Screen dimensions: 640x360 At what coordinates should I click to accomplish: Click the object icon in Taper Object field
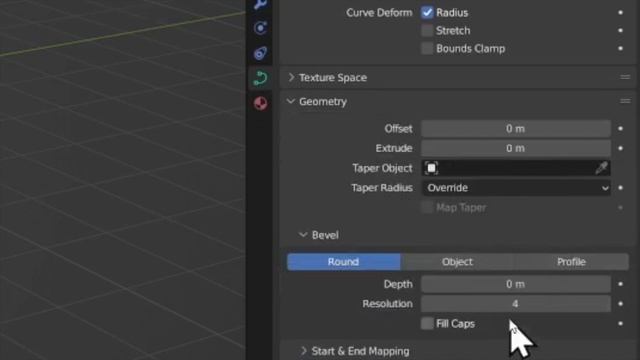(x=431, y=168)
